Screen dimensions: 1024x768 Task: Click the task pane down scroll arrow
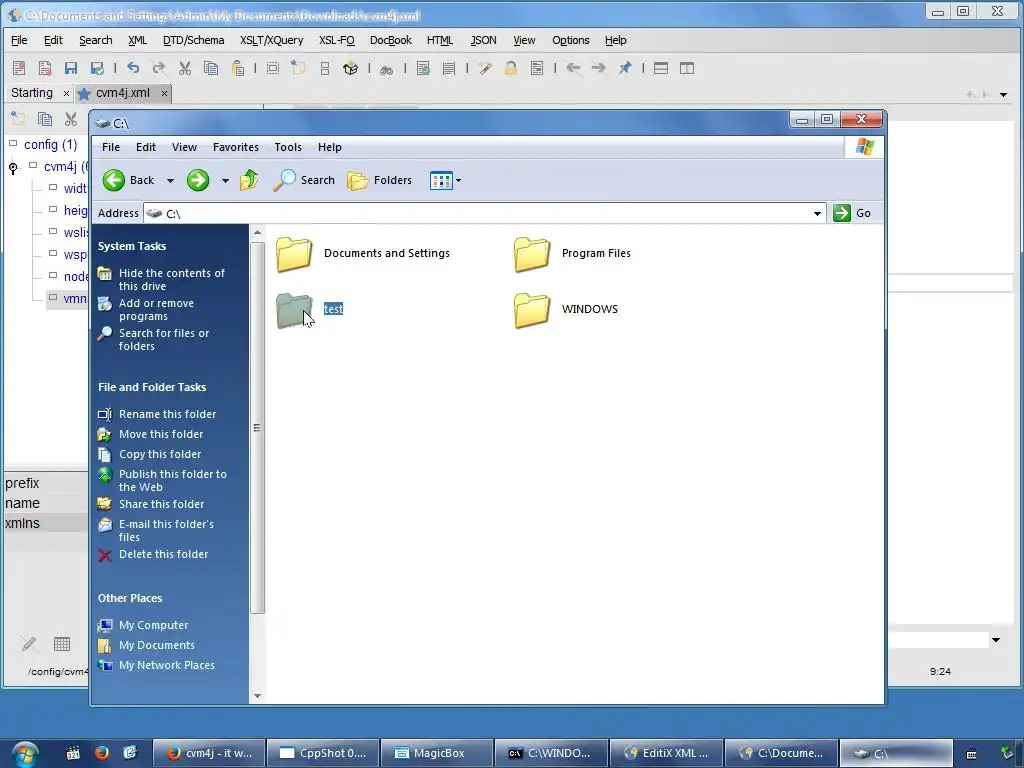click(257, 696)
